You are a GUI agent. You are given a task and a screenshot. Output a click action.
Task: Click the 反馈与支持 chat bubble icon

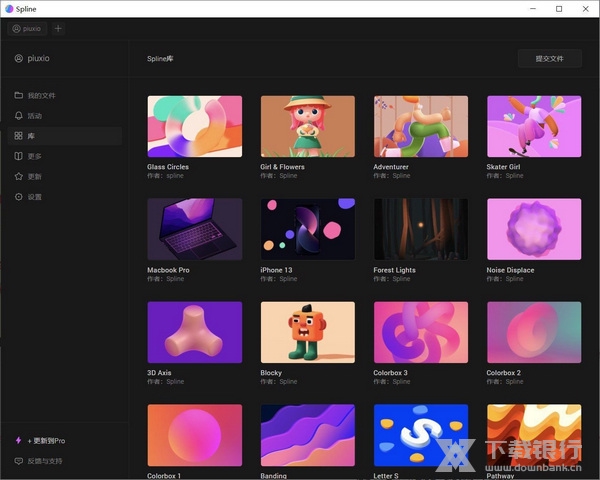(x=19, y=461)
